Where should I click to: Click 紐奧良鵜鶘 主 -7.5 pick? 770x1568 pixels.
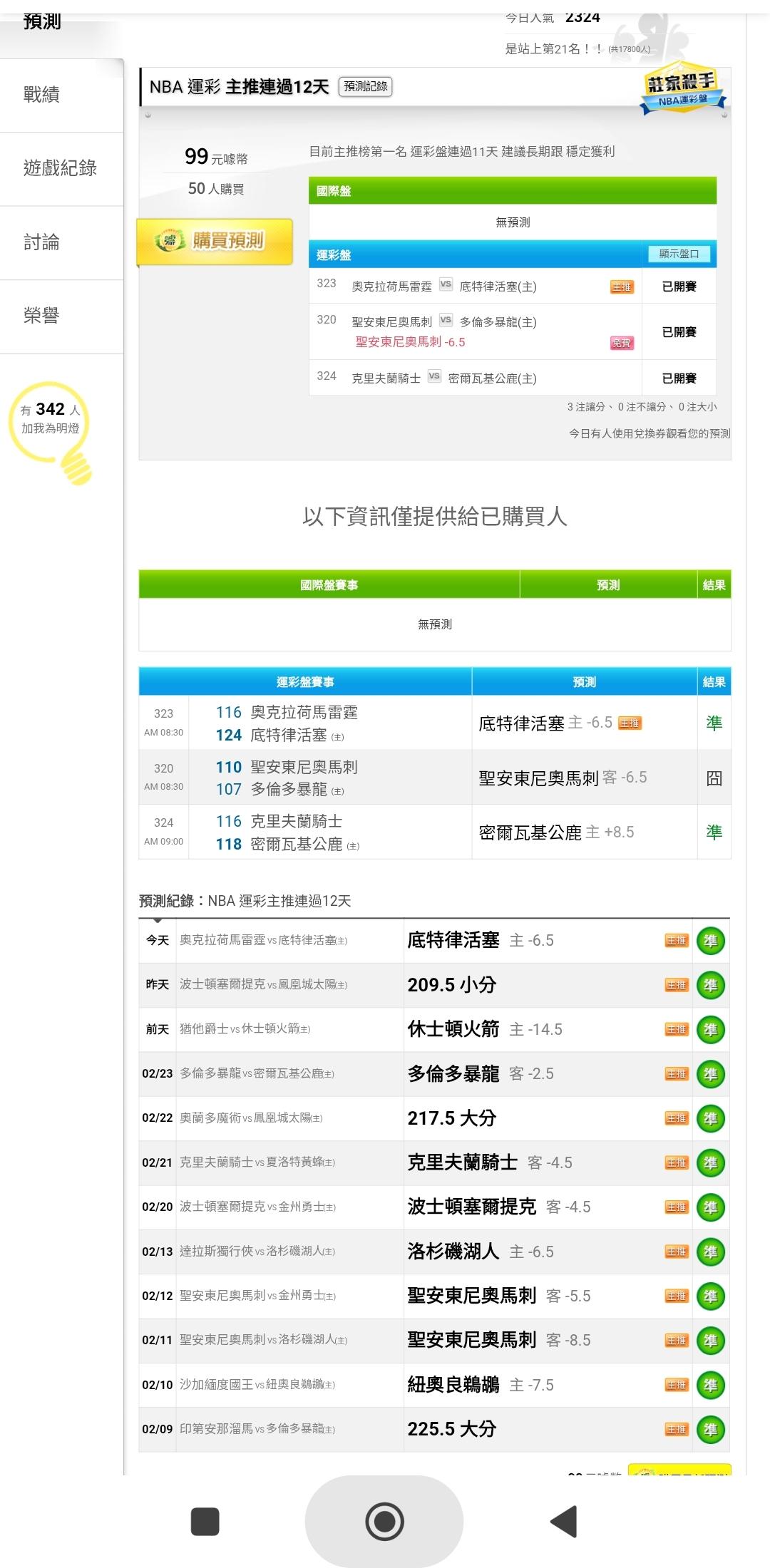481,1385
